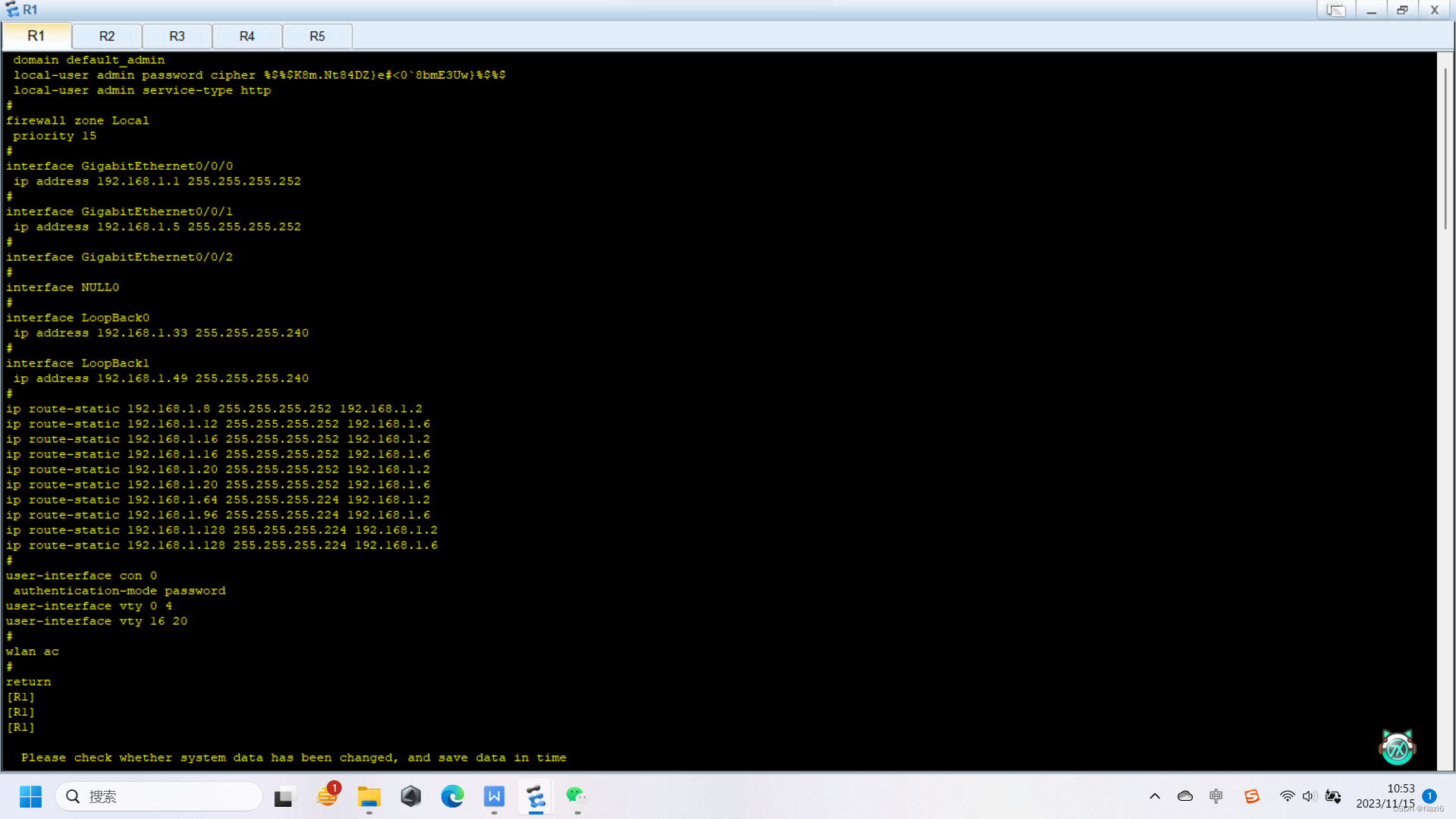
Task: Open the Windows Start menu
Action: click(x=30, y=796)
